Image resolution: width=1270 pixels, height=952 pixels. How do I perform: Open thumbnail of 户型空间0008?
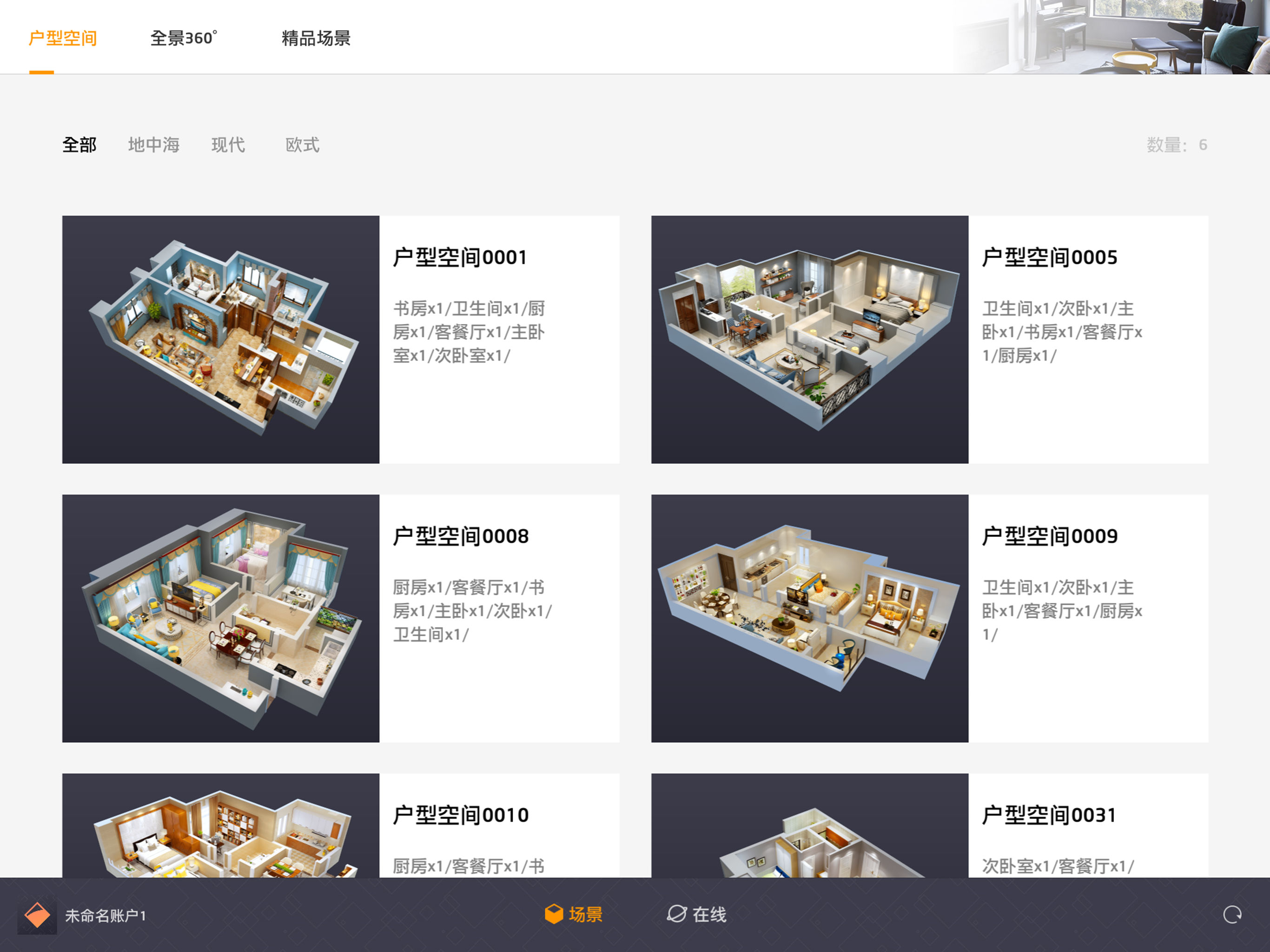pyautogui.click(x=220, y=618)
